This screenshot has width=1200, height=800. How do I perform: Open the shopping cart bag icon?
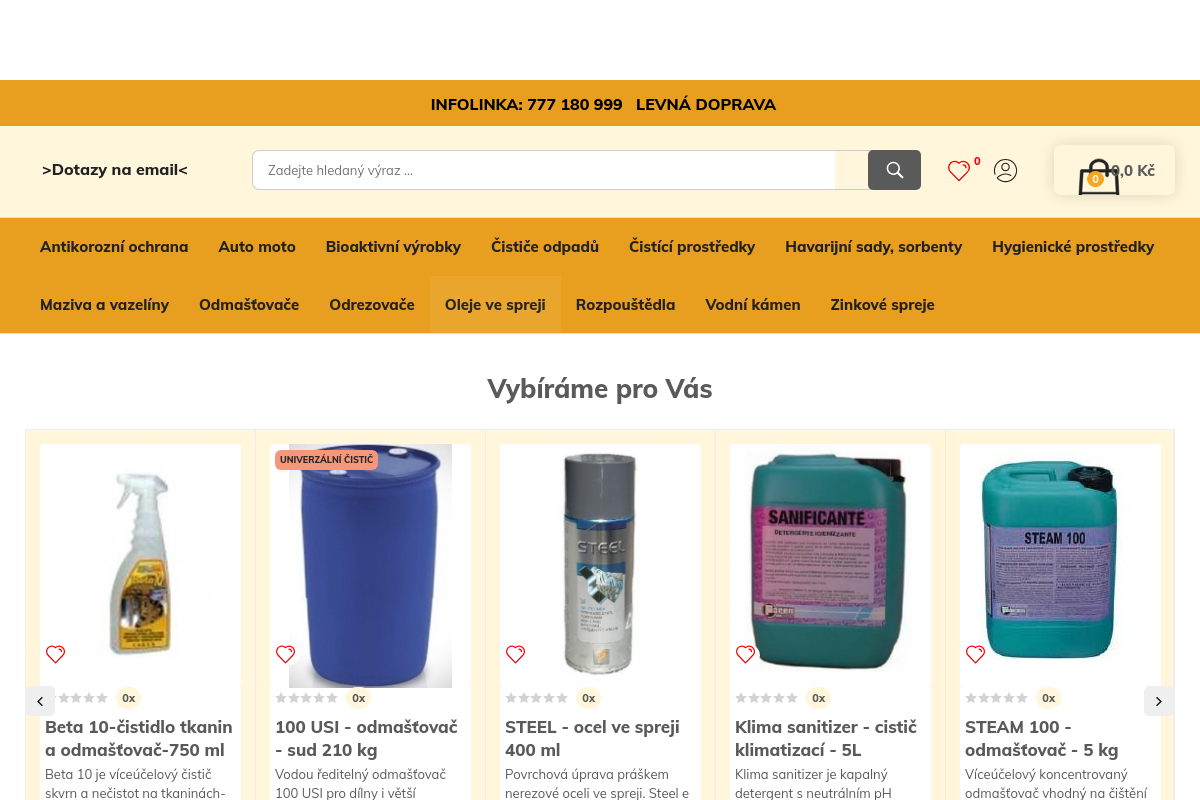pyautogui.click(x=1098, y=177)
